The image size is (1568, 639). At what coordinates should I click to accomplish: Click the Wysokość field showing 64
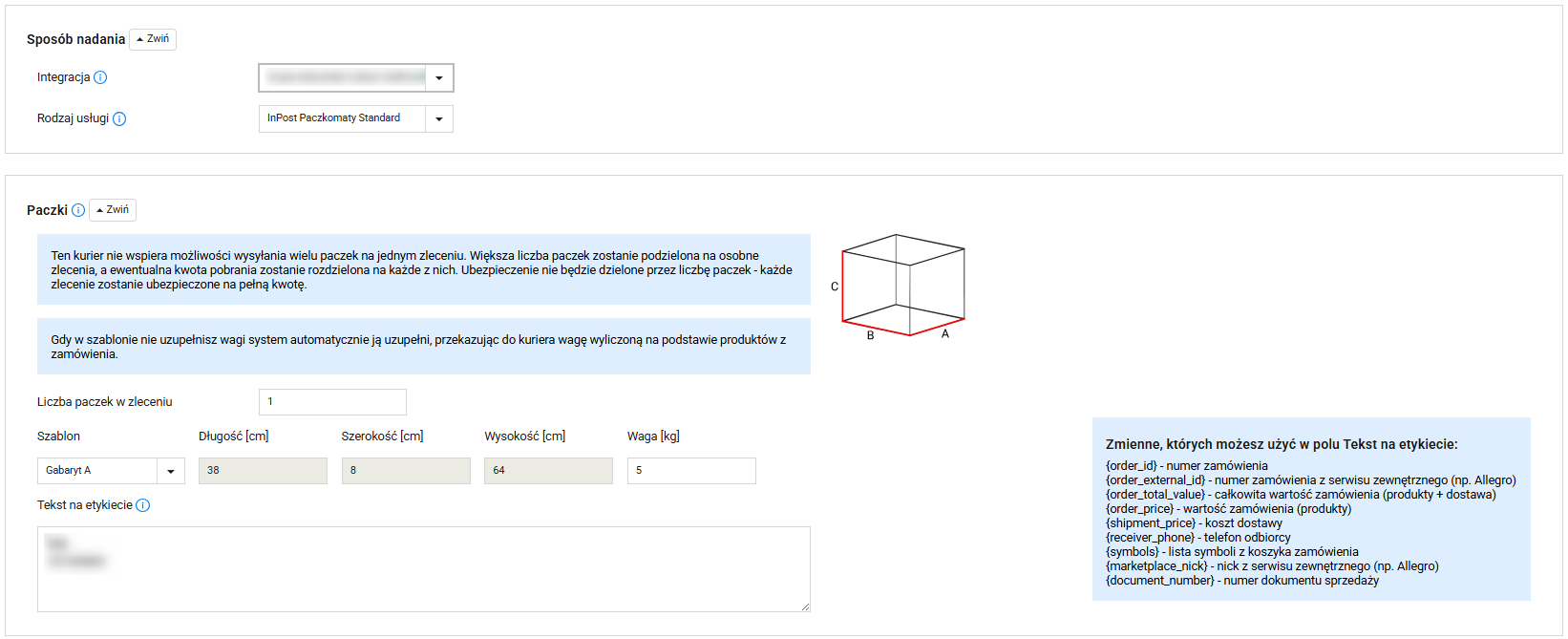pos(548,471)
